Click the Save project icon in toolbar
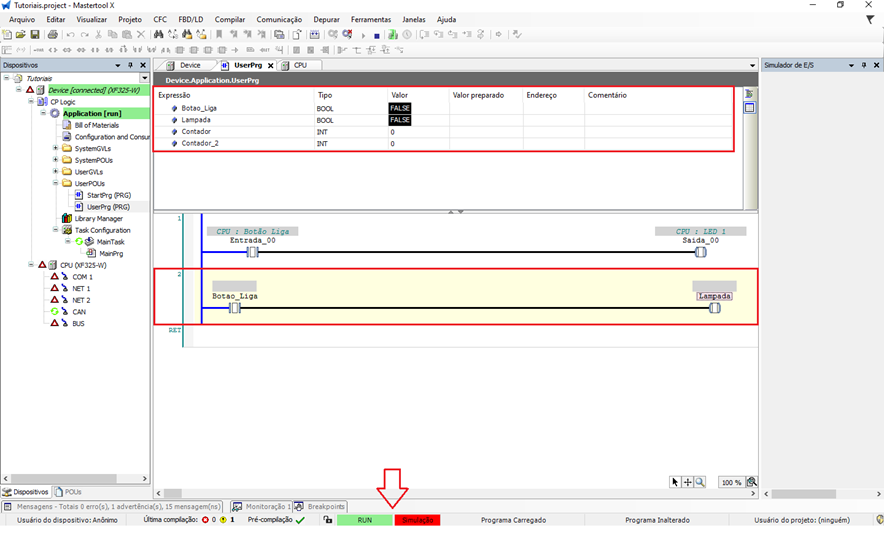Image resolution: width=884 pixels, height=552 pixels. (x=35, y=35)
